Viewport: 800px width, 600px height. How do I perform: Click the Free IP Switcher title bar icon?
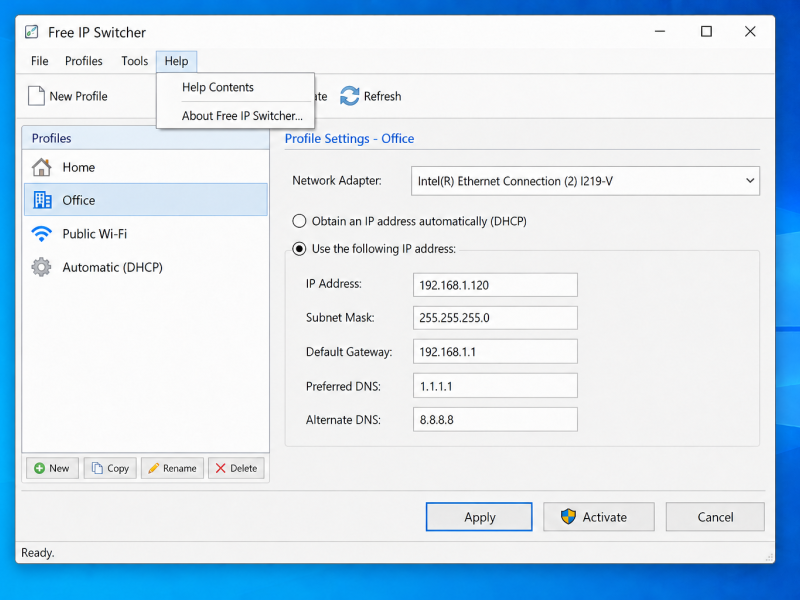pos(32,32)
